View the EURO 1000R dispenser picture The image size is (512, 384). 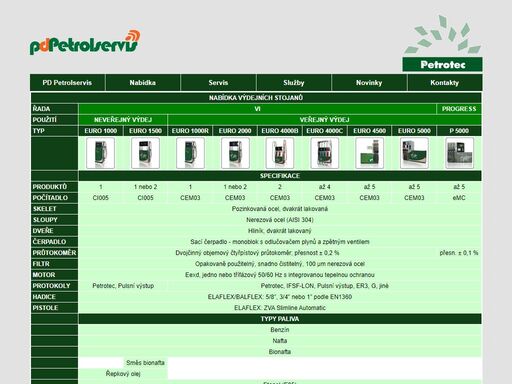190,153
